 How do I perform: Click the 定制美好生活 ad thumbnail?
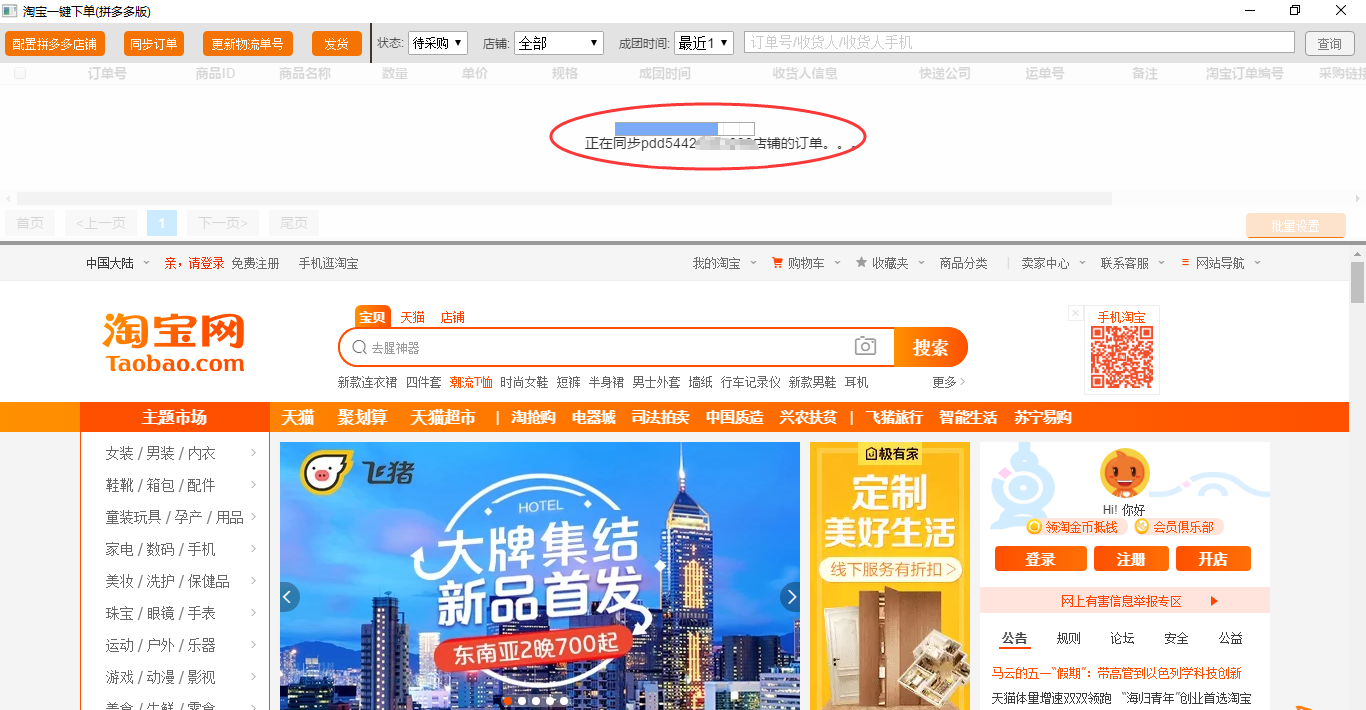tap(890, 576)
